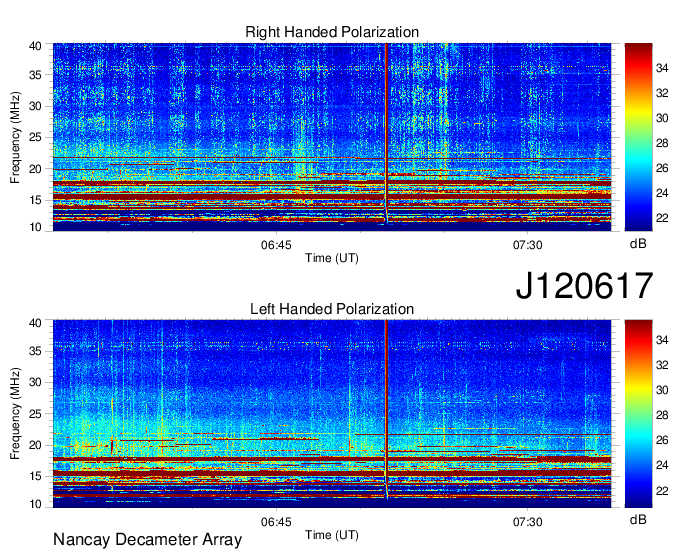Click the 'Right Handed Polarization' title

(332, 32)
